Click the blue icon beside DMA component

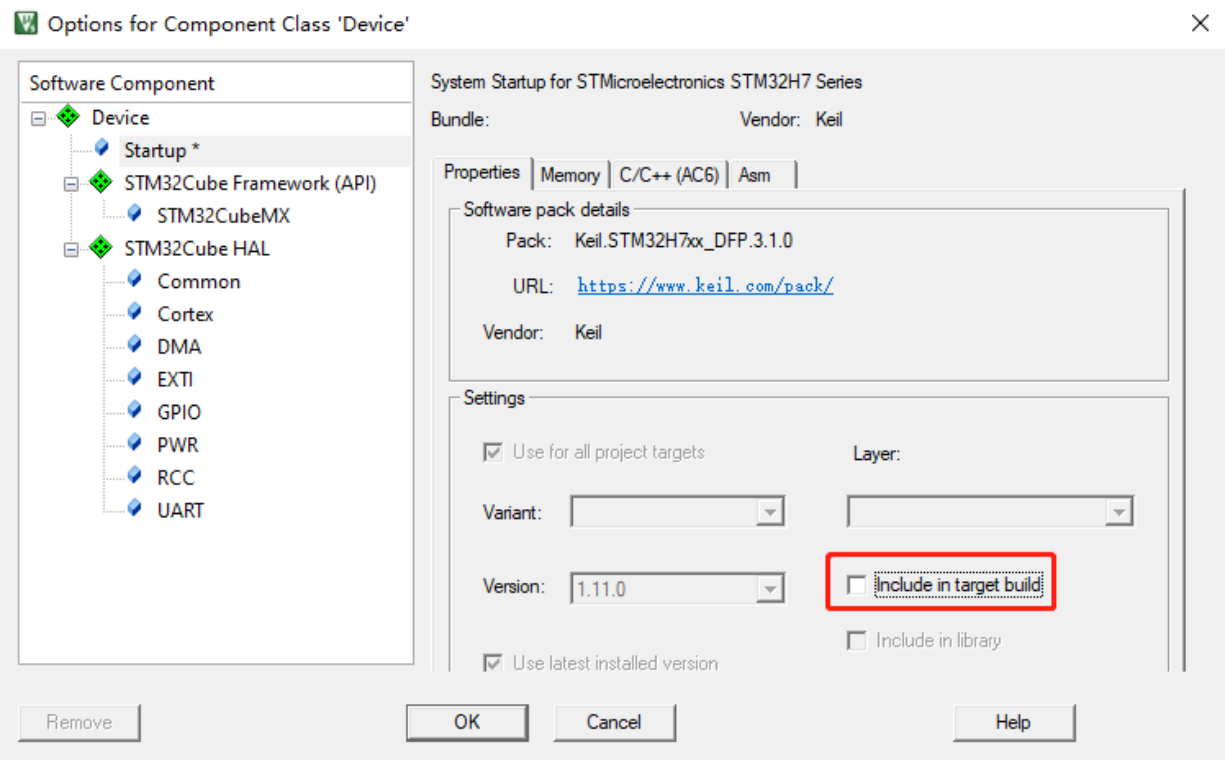134,346
